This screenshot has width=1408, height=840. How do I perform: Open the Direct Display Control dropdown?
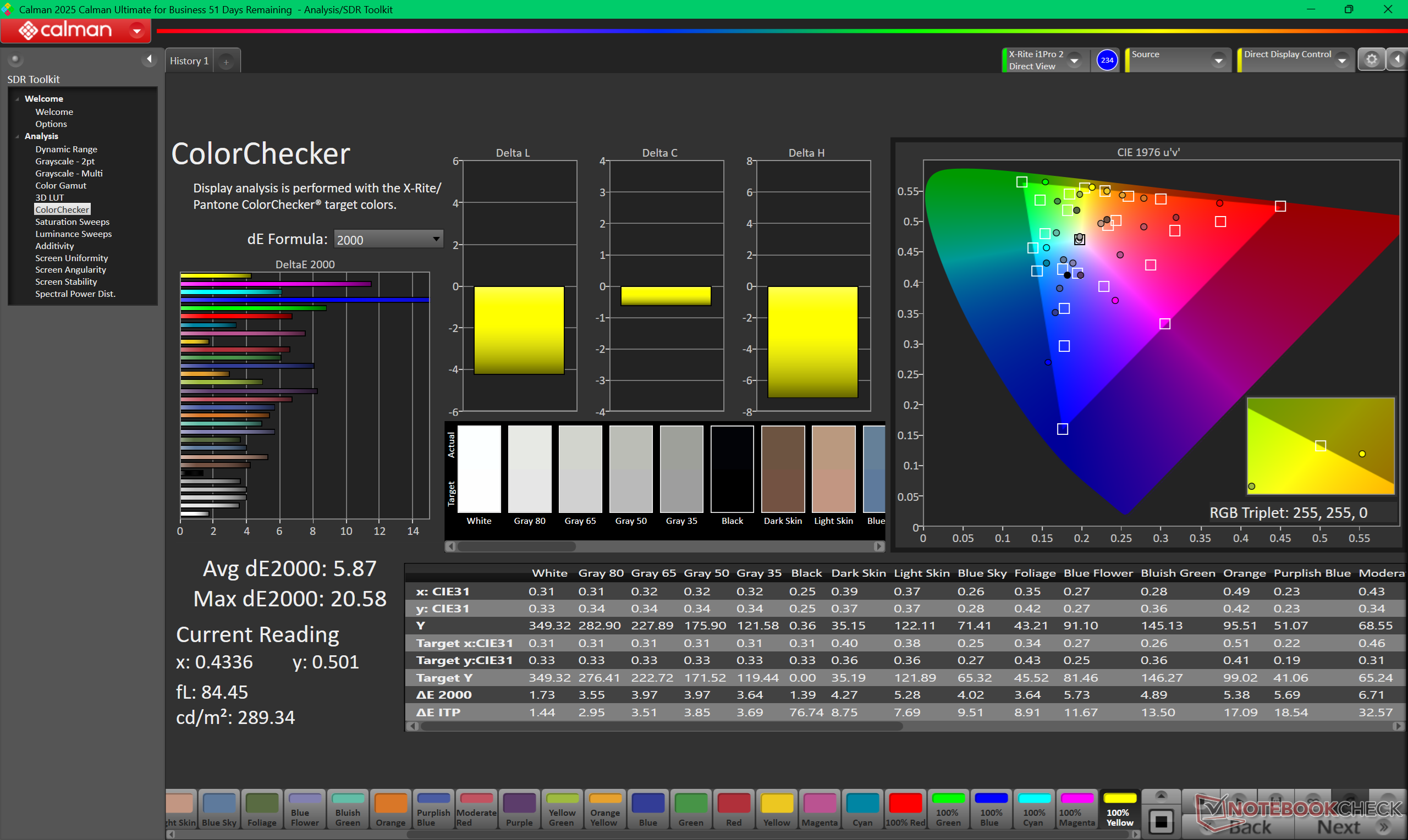click(1341, 60)
